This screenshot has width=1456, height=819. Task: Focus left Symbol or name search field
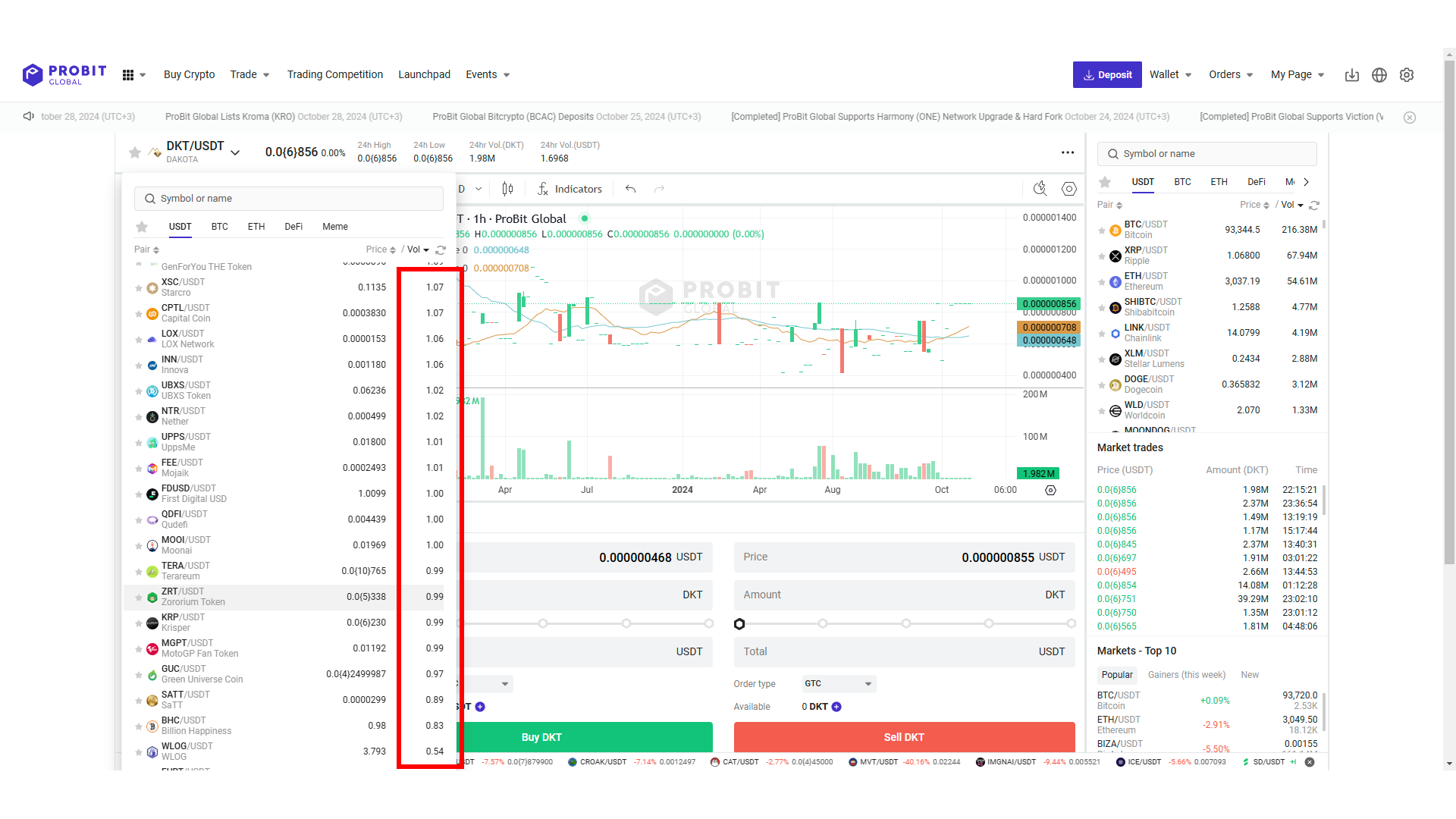pos(289,199)
